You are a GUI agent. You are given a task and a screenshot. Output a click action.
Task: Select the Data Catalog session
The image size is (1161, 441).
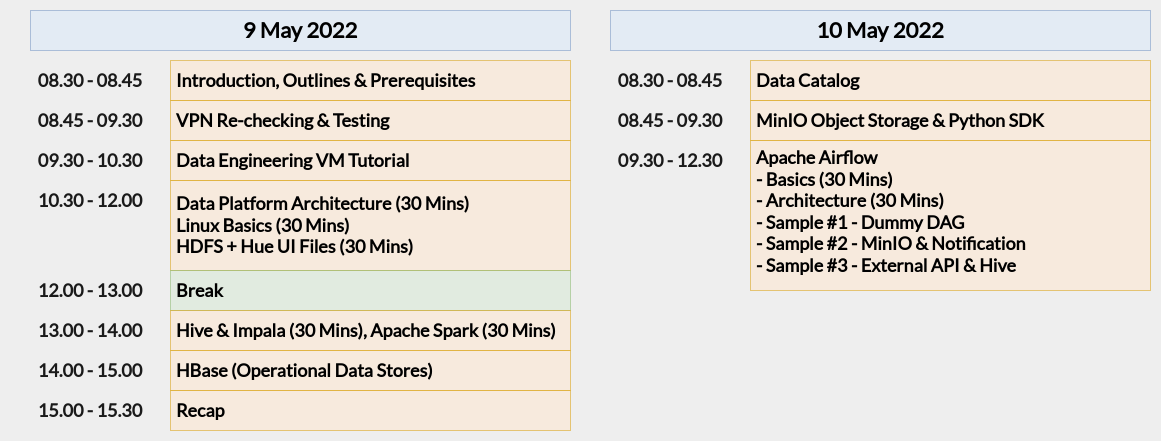pos(808,80)
